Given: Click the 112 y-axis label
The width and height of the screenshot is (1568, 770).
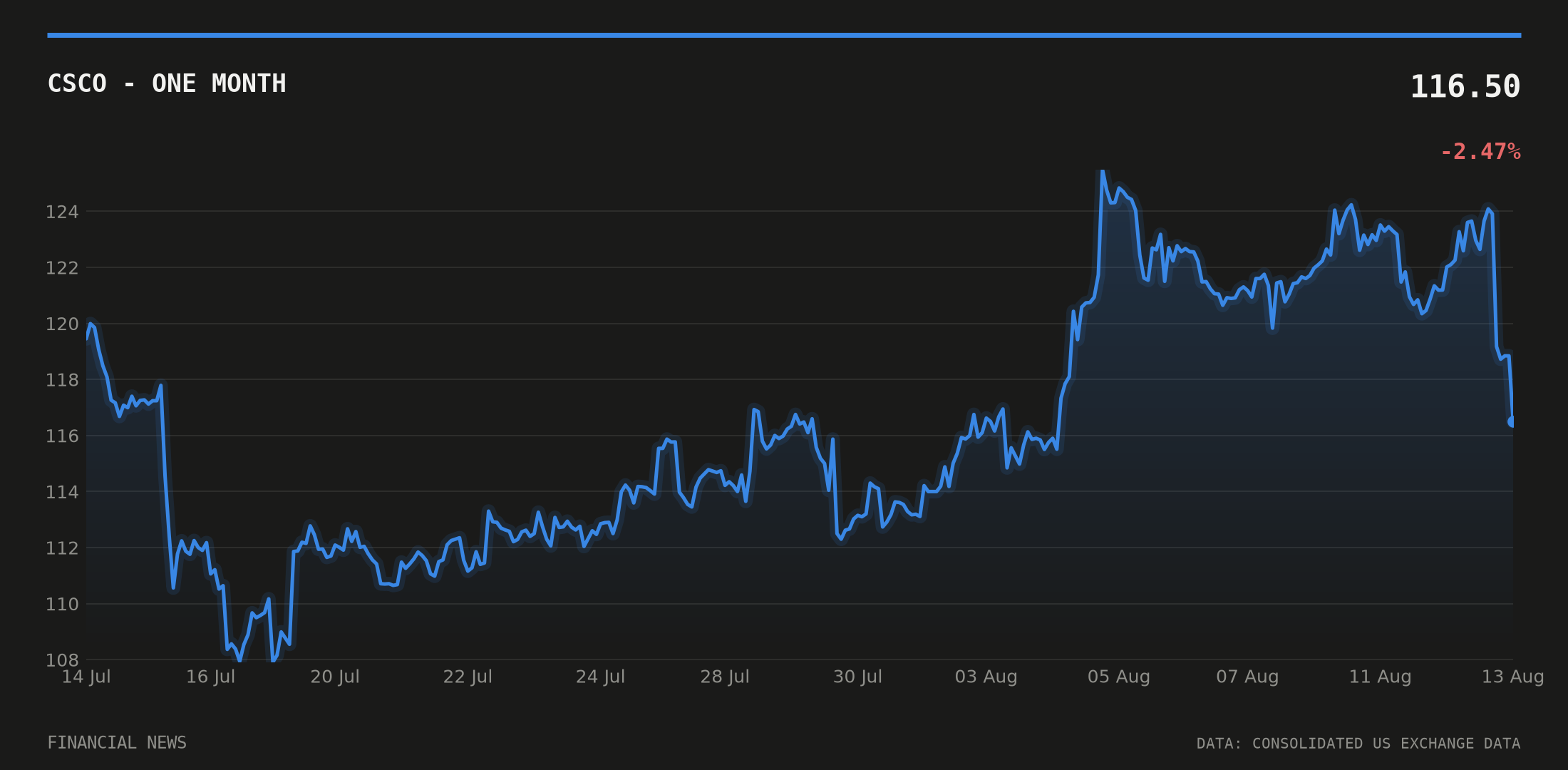Looking at the screenshot, I should (x=62, y=548).
